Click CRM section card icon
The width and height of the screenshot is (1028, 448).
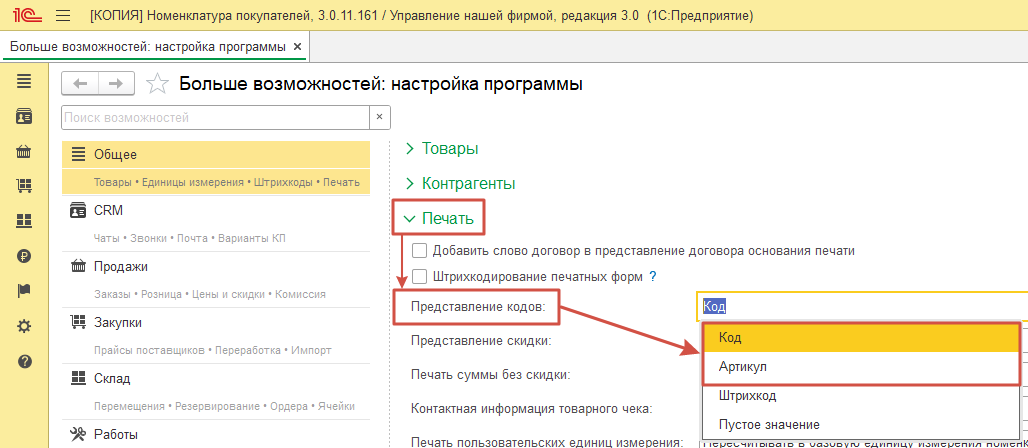tap(78, 211)
